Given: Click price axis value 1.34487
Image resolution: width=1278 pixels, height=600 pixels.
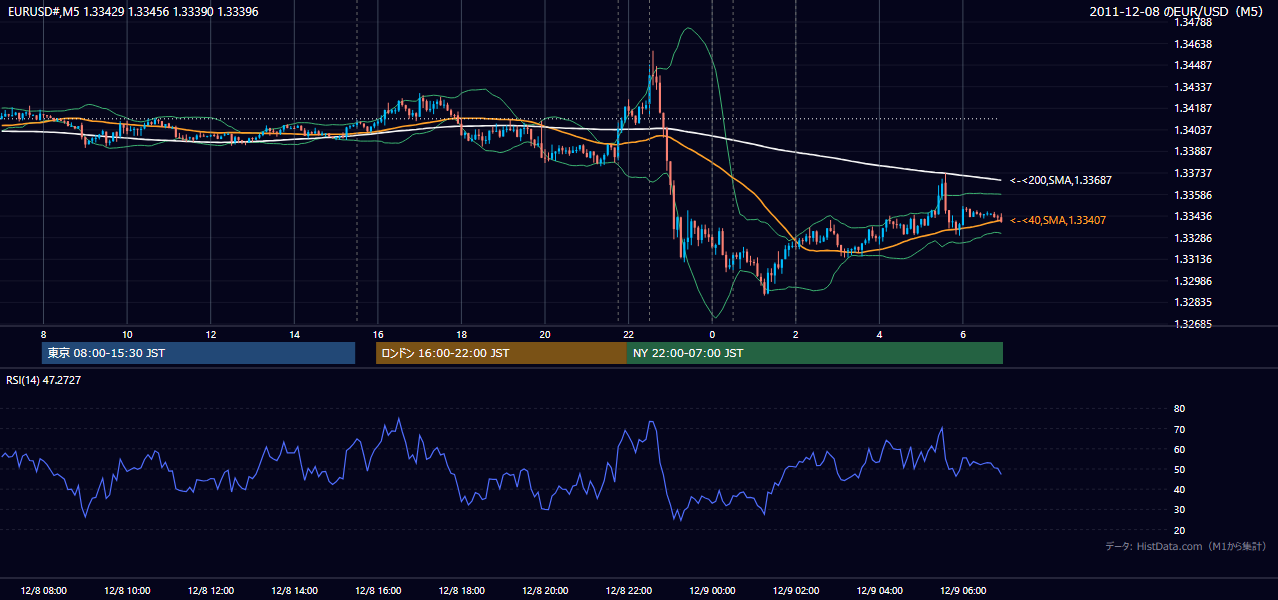Looking at the screenshot, I should pyautogui.click(x=1194, y=66).
